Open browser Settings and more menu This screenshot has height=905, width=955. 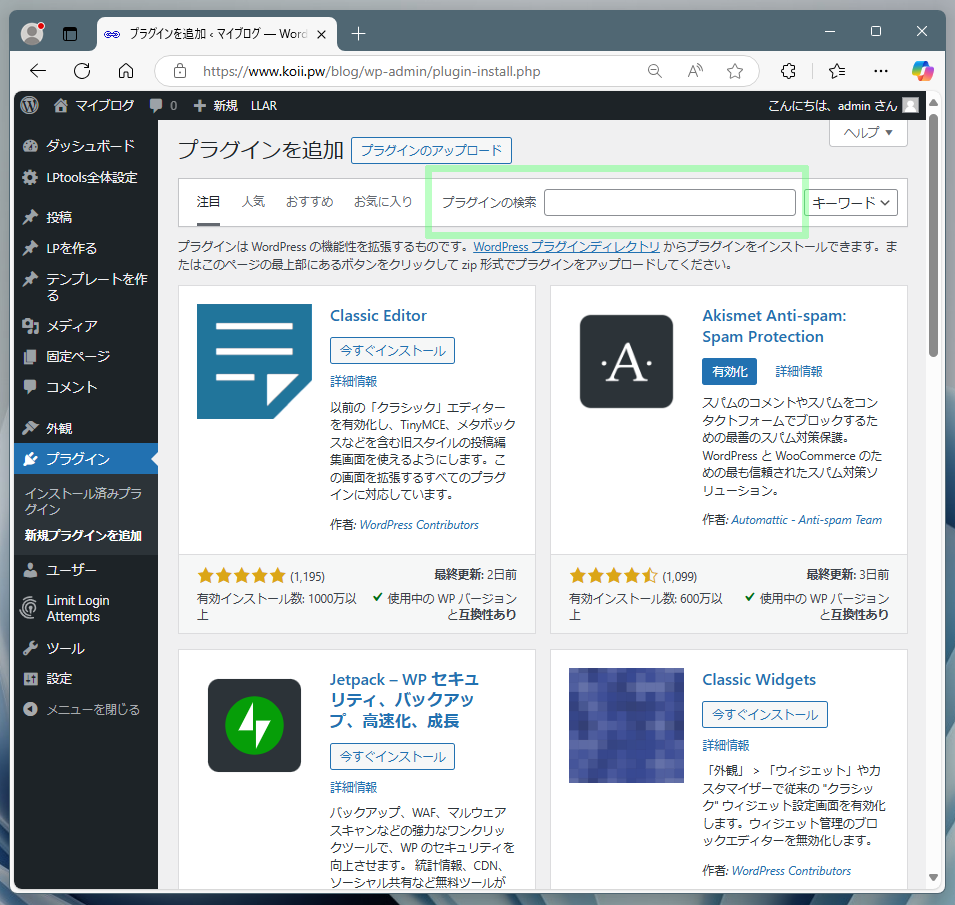(x=881, y=71)
